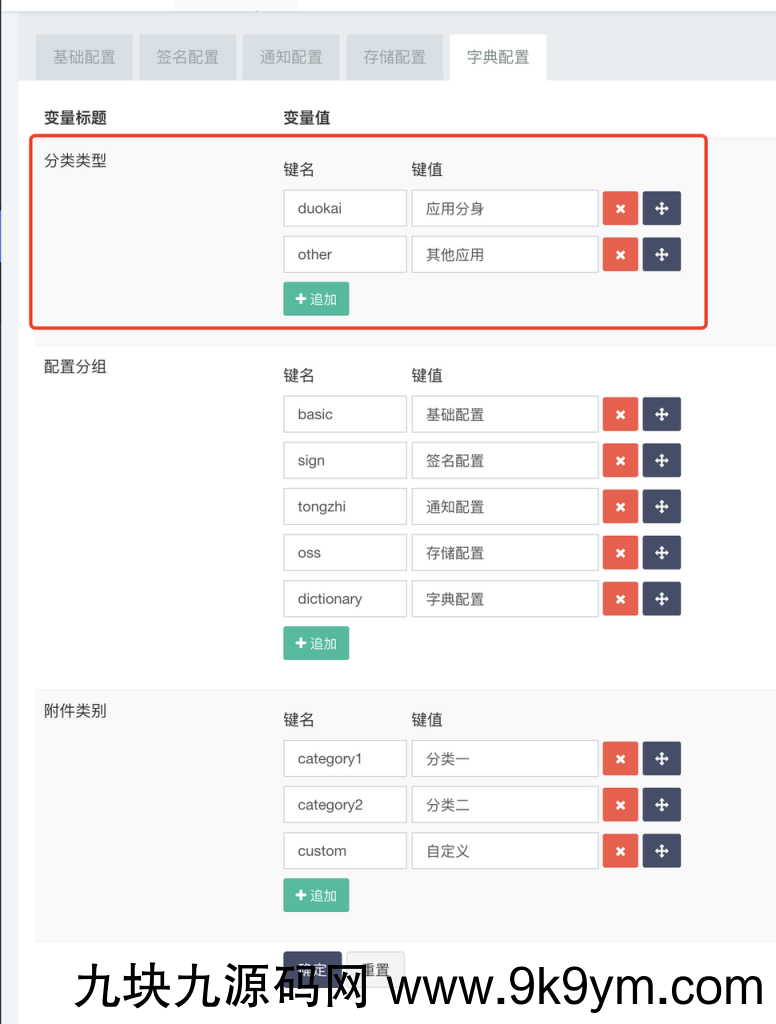Remove the sign config group entry
The width and height of the screenshot is (776, 1024).
click(620, 460)
